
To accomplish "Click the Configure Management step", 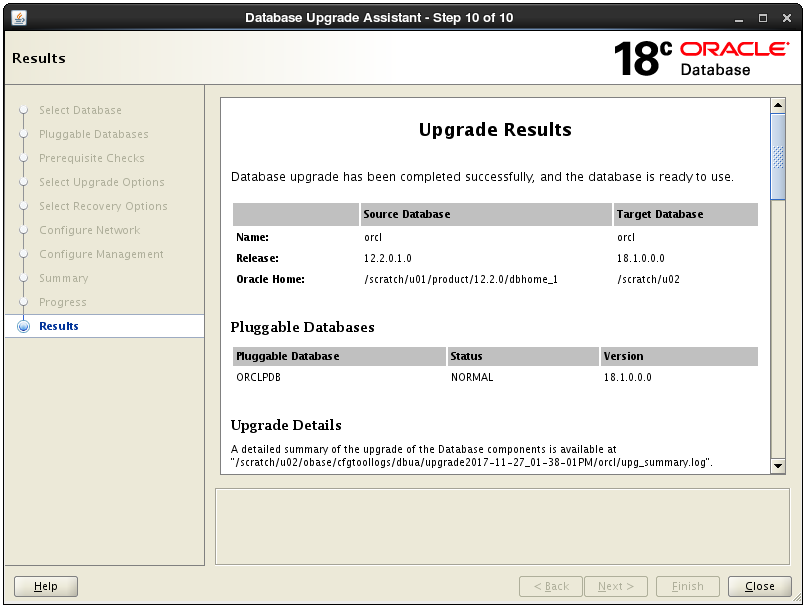I will coord(101,254).
